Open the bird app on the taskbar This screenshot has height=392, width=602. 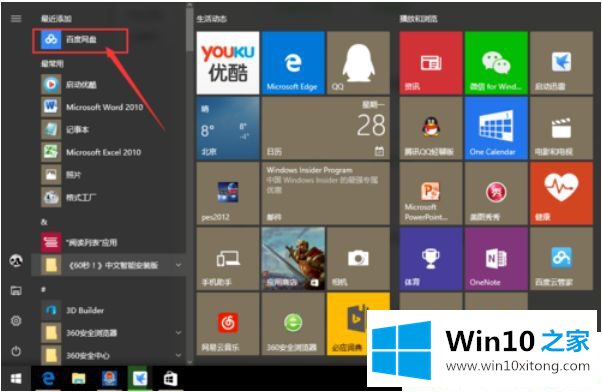pyautogui.click(x=140, y=379)
